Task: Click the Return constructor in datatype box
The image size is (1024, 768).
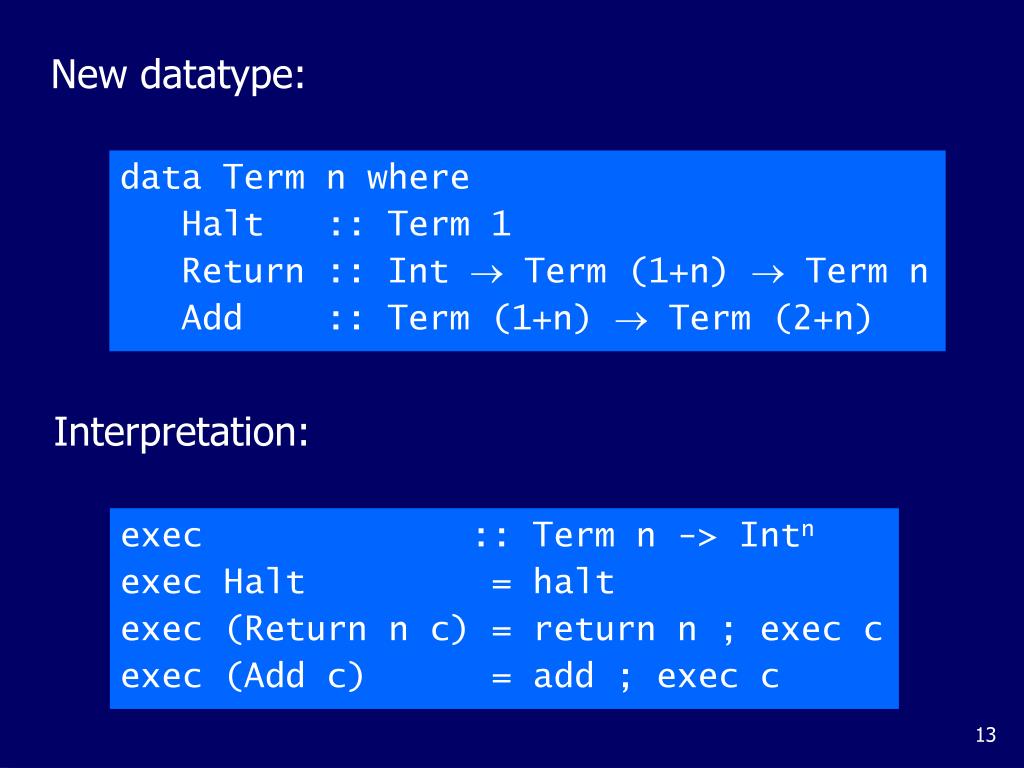Action: click(242, 271)
